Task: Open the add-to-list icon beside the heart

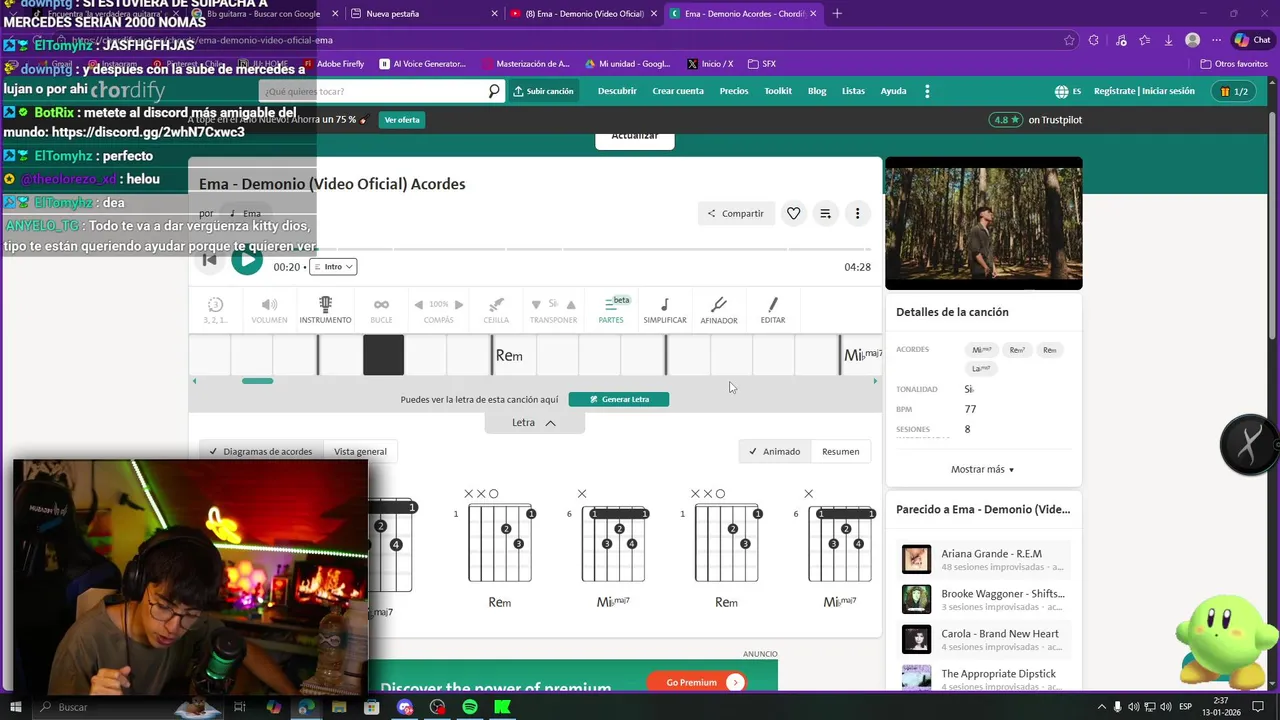Action: (x=825, y=213)
